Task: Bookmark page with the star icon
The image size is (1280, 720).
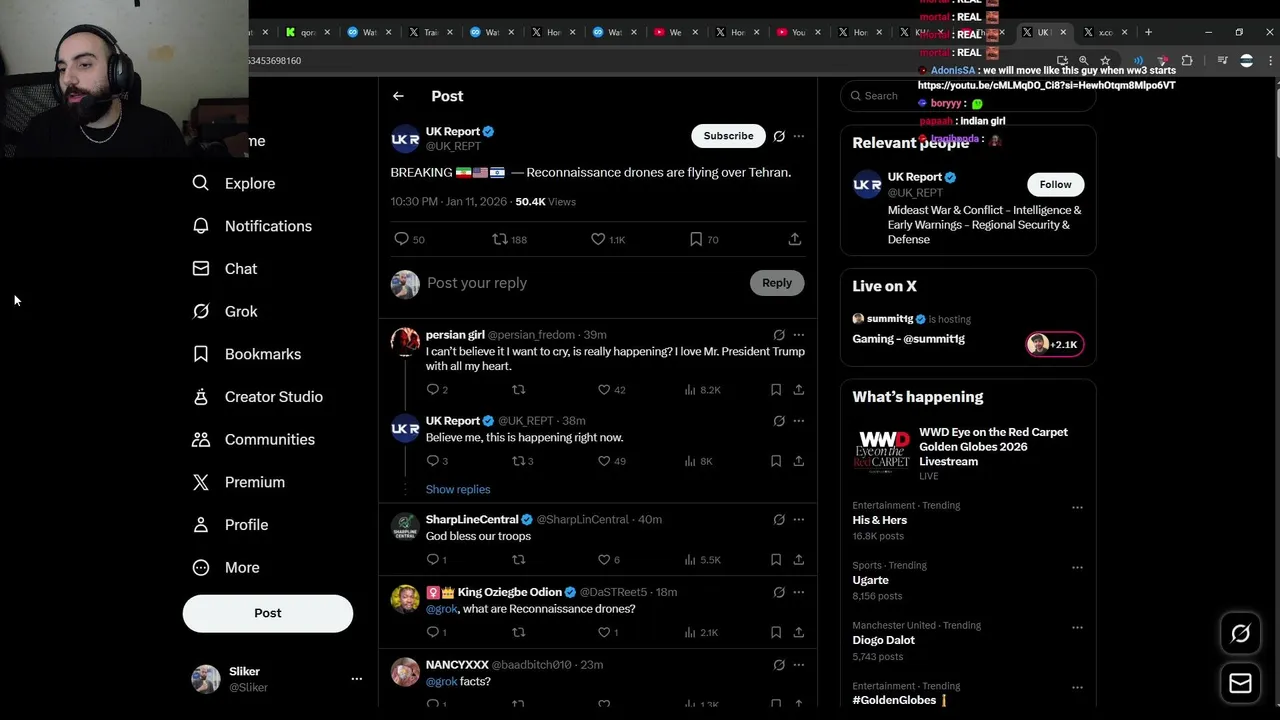Action: click(x=1105, y=61)
